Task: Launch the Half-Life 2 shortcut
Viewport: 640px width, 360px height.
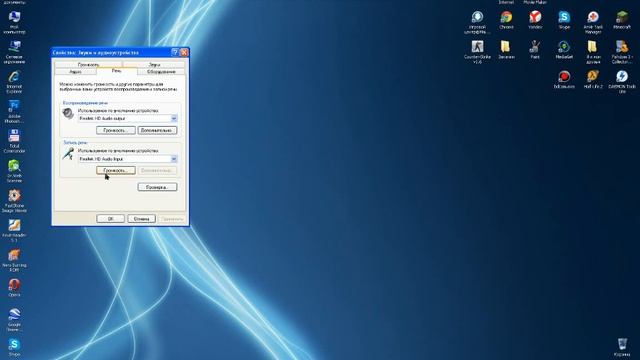Action: click(593, 79)
